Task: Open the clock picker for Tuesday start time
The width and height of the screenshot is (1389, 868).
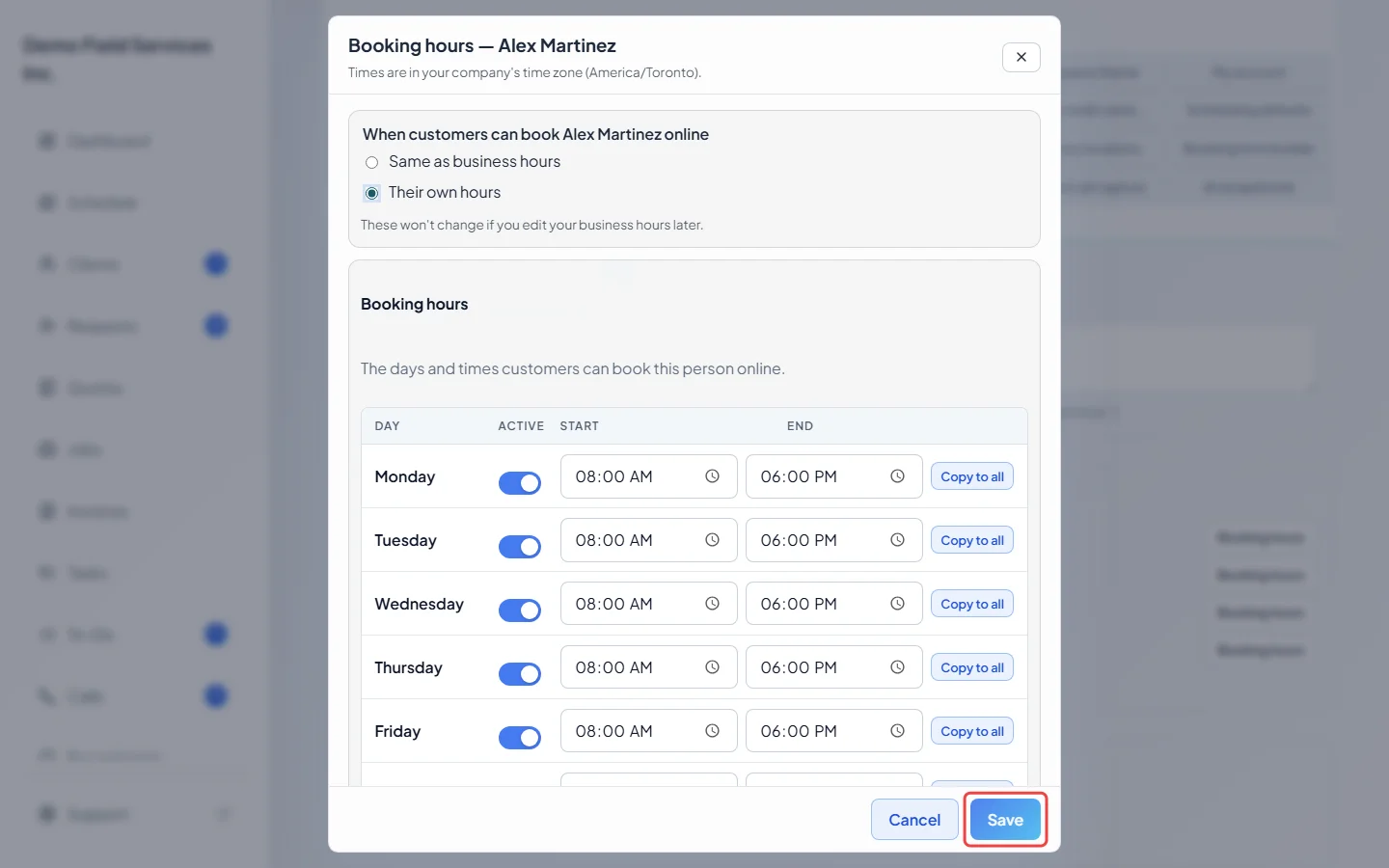Action: coord(712,540)
